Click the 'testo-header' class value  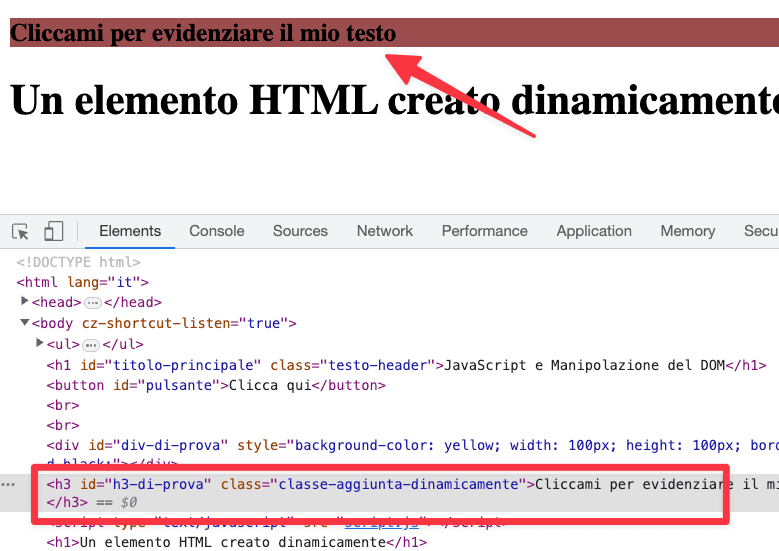[378, 365]
